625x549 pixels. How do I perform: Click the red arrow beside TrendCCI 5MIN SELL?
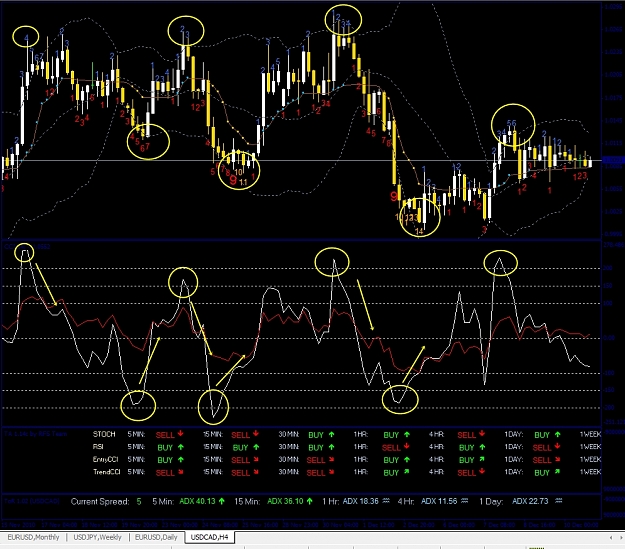[181, 472]
